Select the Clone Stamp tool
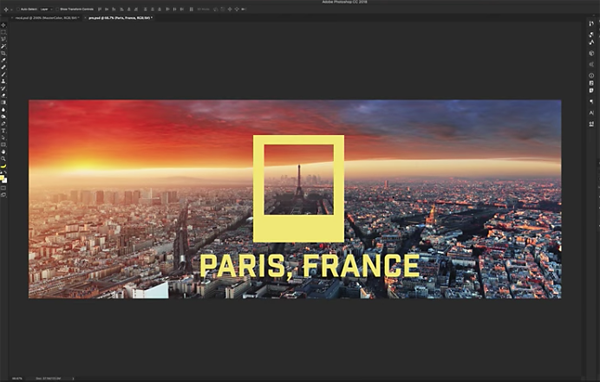The width and height of the screenshot is (600, 382). pos(3,81)
